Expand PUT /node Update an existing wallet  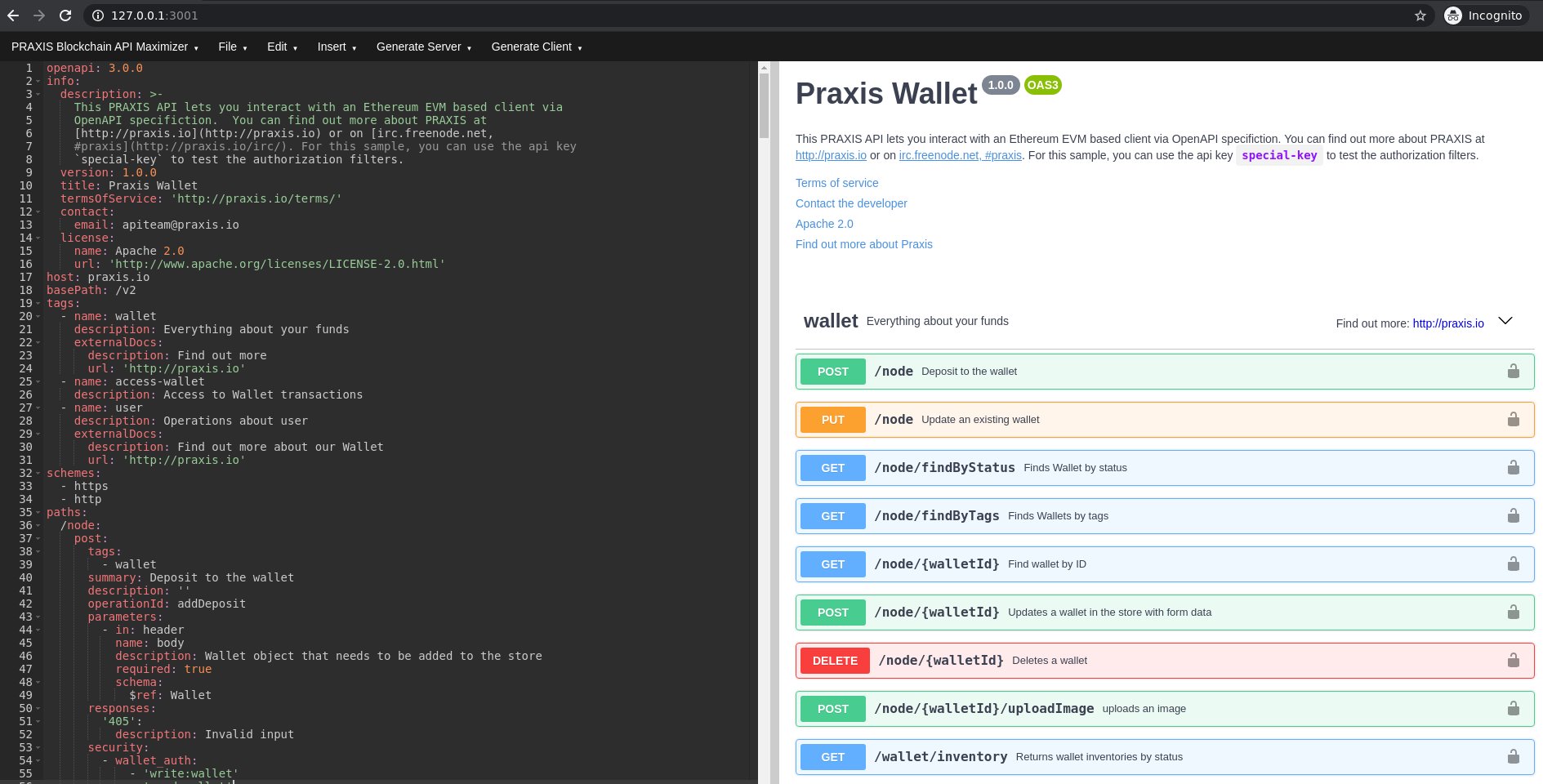[x=1165, y=419]
